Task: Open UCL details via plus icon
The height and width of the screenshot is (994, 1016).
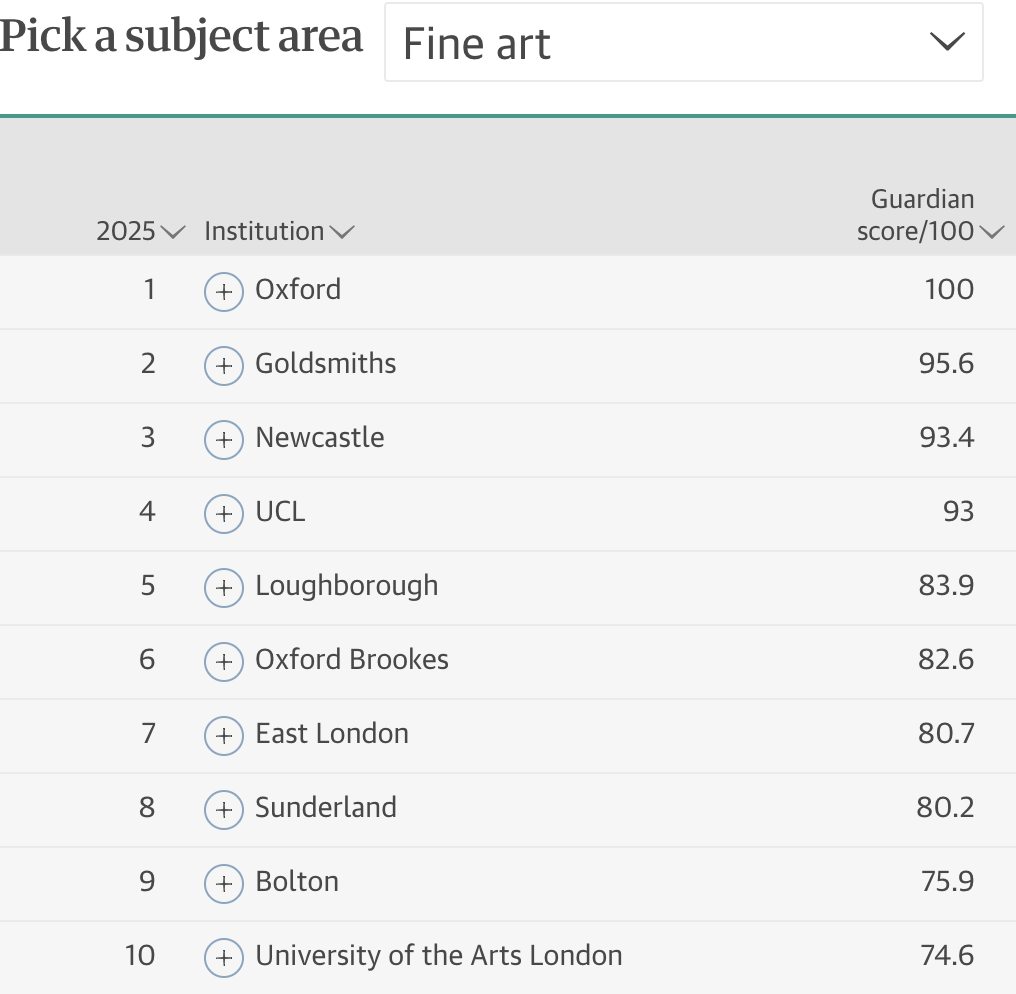Action: 224,513
